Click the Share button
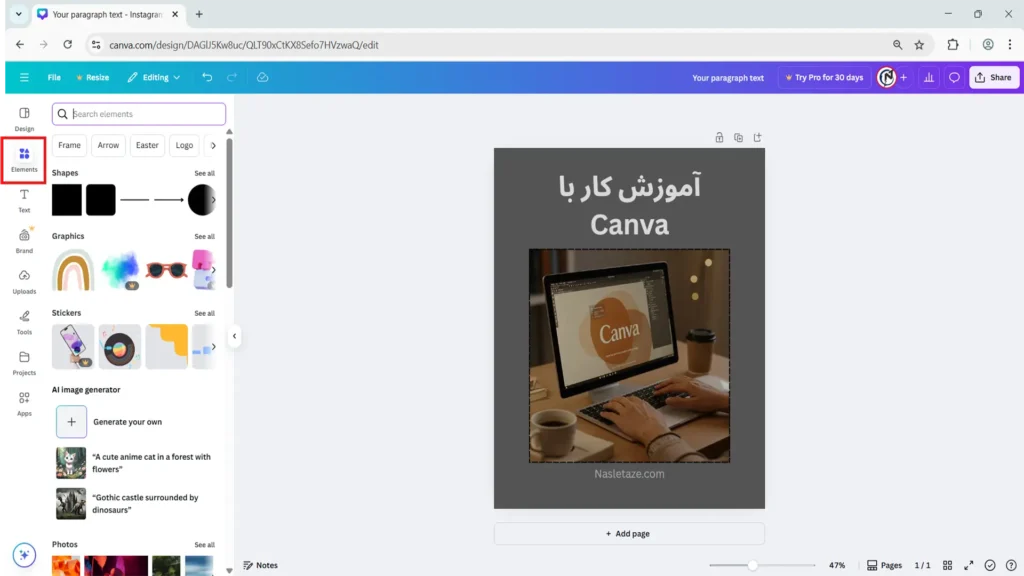 tap(993, 77)
